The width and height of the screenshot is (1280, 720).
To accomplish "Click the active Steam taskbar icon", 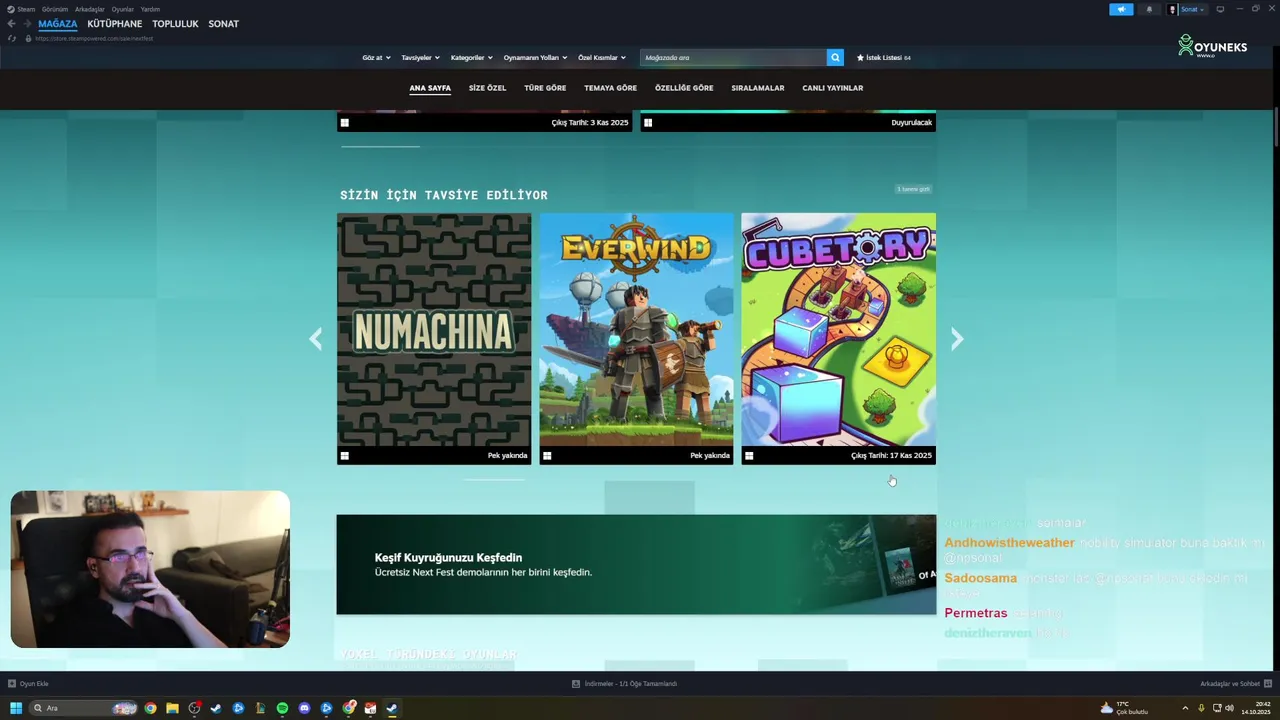I will [392, 708].
